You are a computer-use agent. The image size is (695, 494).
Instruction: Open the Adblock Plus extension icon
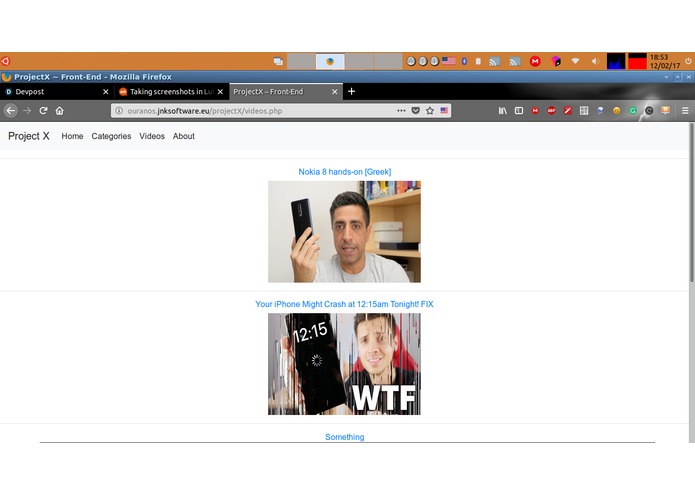551,111
